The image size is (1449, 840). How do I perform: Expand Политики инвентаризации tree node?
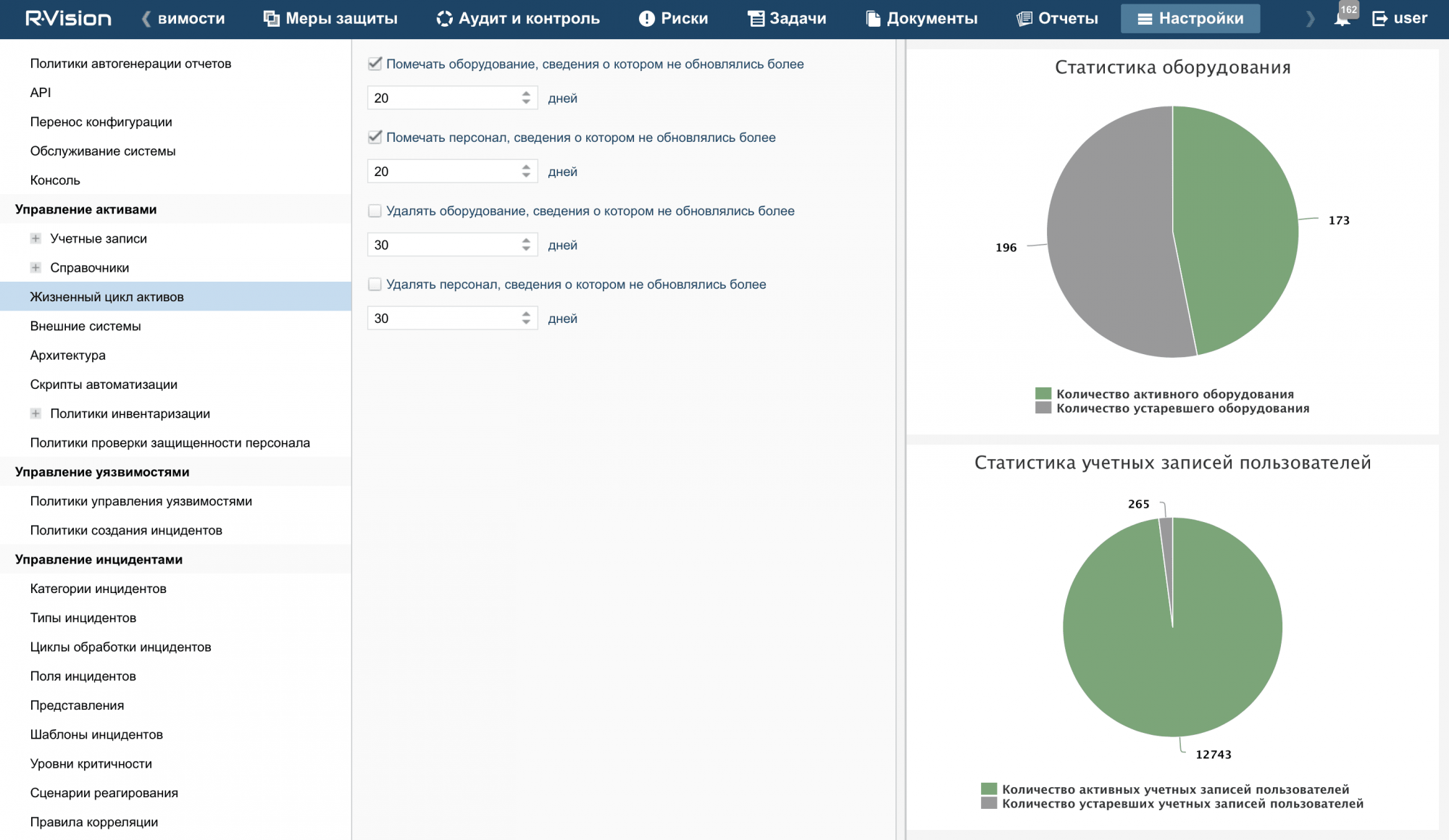[36, 413]
